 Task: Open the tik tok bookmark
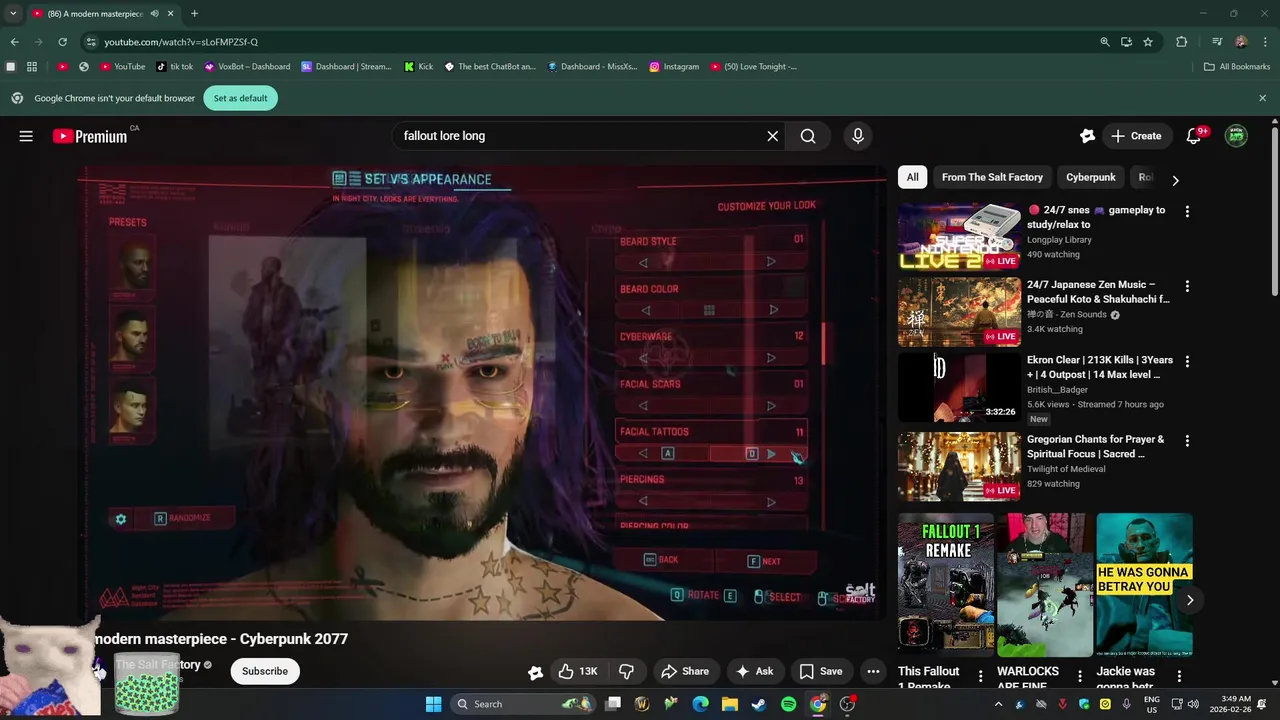(x=174, y=67)
